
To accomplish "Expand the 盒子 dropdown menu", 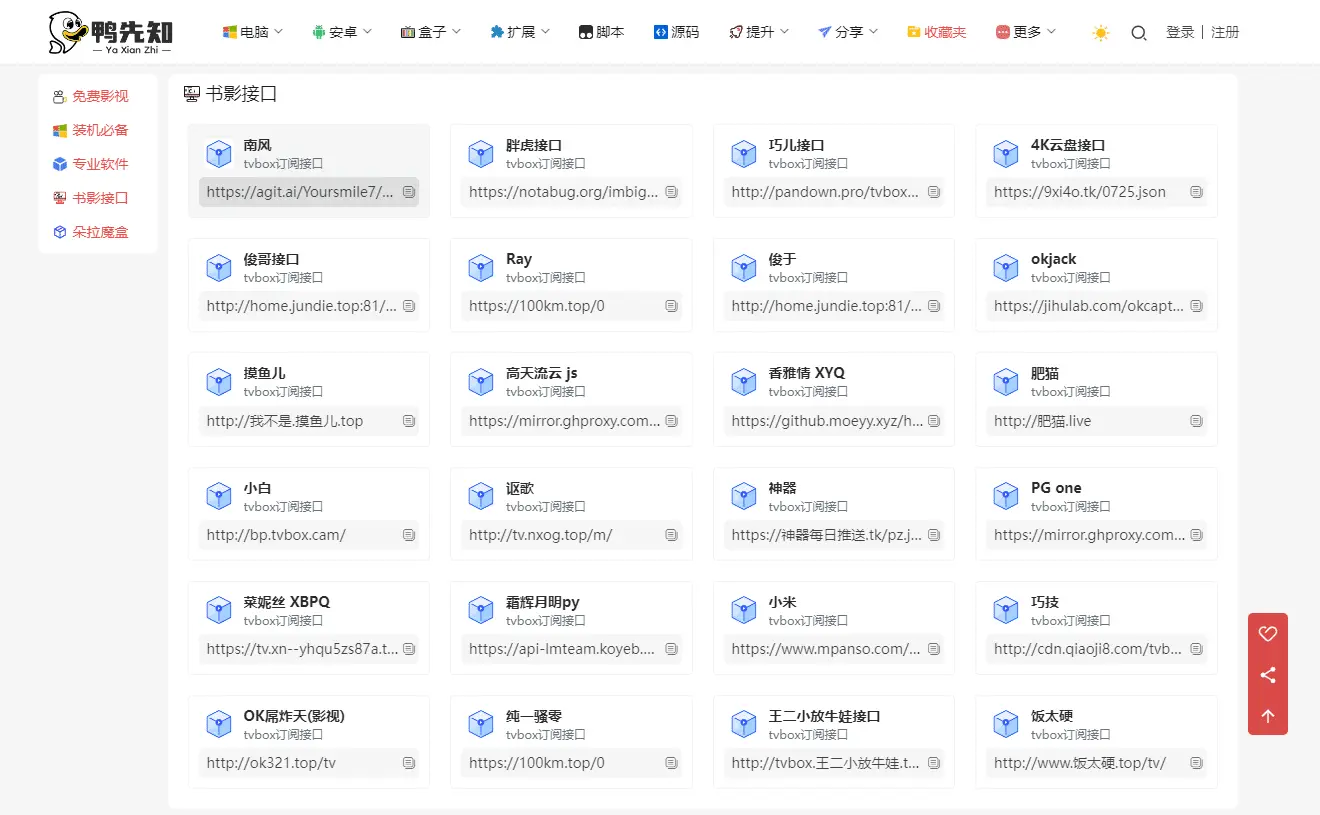I will [431, 32].
